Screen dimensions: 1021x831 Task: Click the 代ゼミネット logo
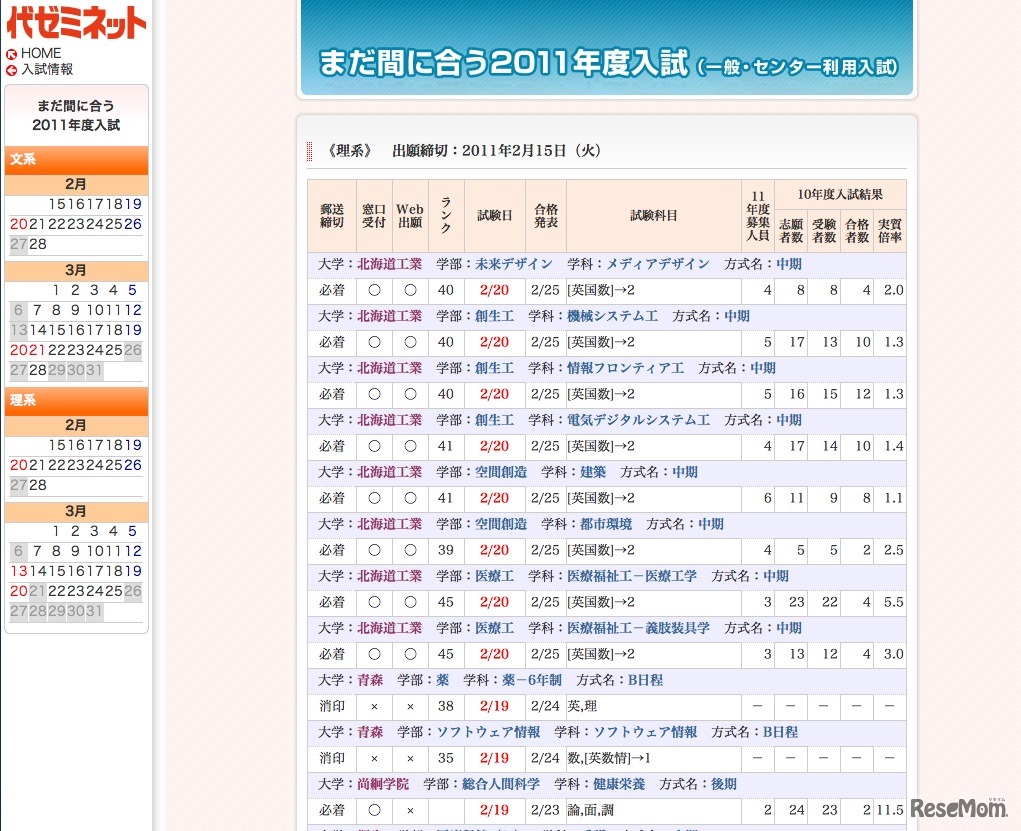pos(76,22)
